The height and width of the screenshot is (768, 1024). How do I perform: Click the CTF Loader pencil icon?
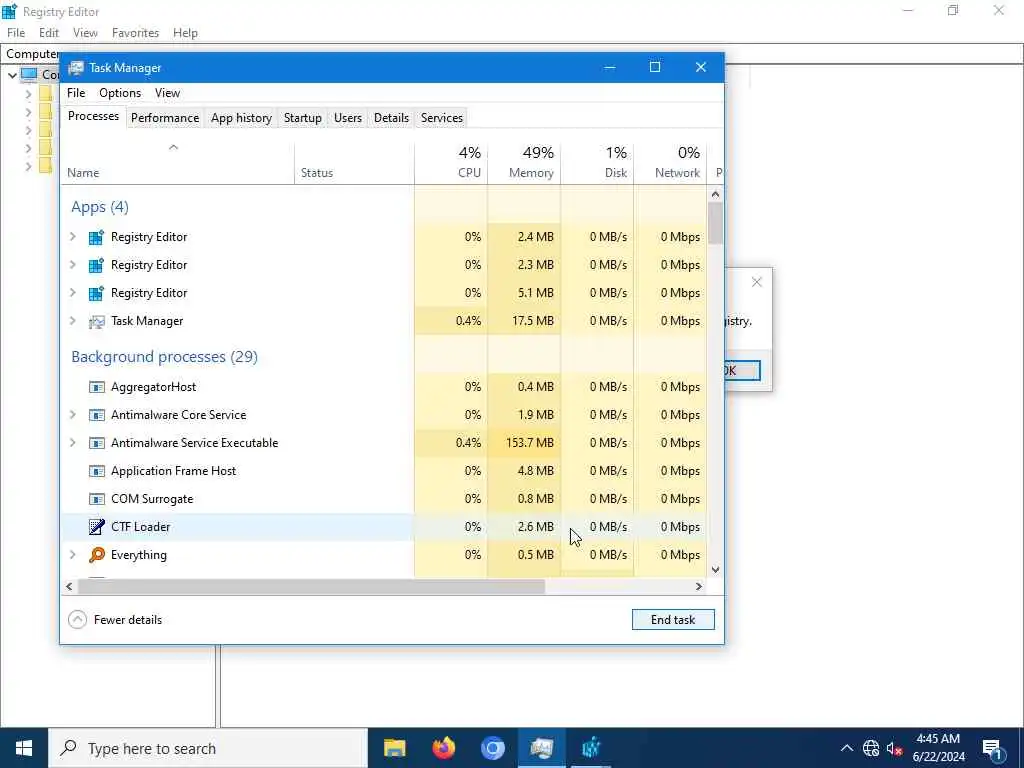click(x=97, y=526)
